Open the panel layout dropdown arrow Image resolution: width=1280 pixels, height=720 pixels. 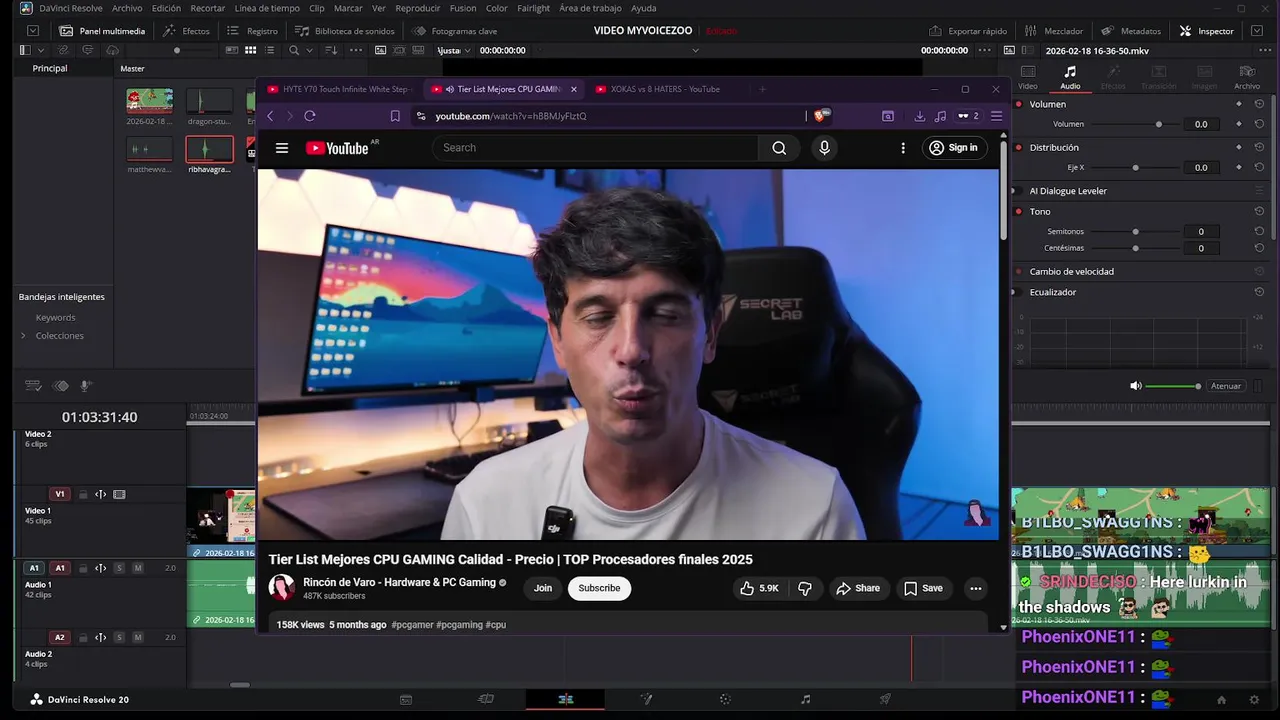(40, 50)
